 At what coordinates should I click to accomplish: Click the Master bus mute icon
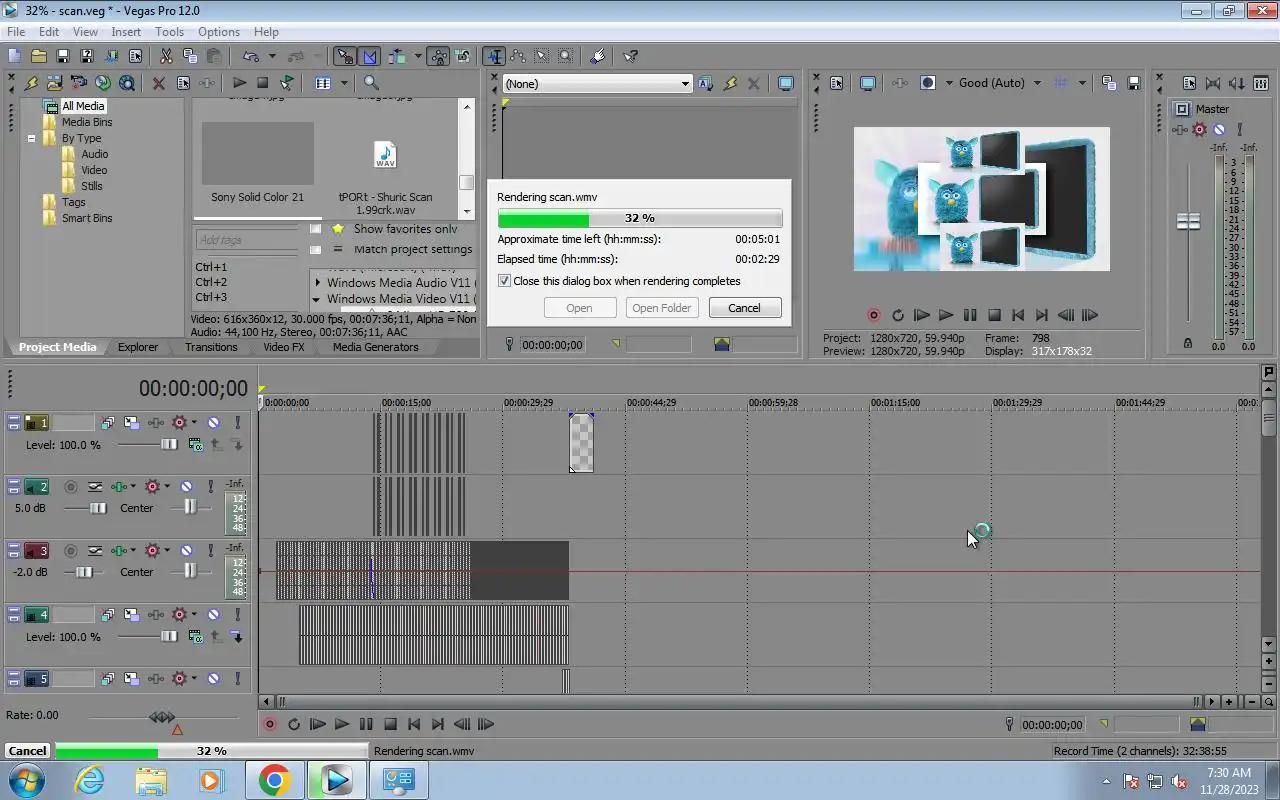tap(1219, 130)
